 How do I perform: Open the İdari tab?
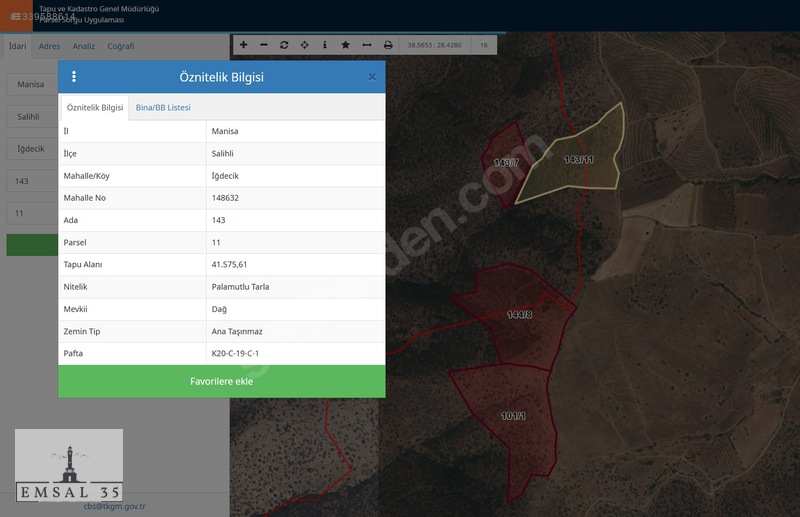[x=17, y=46]
